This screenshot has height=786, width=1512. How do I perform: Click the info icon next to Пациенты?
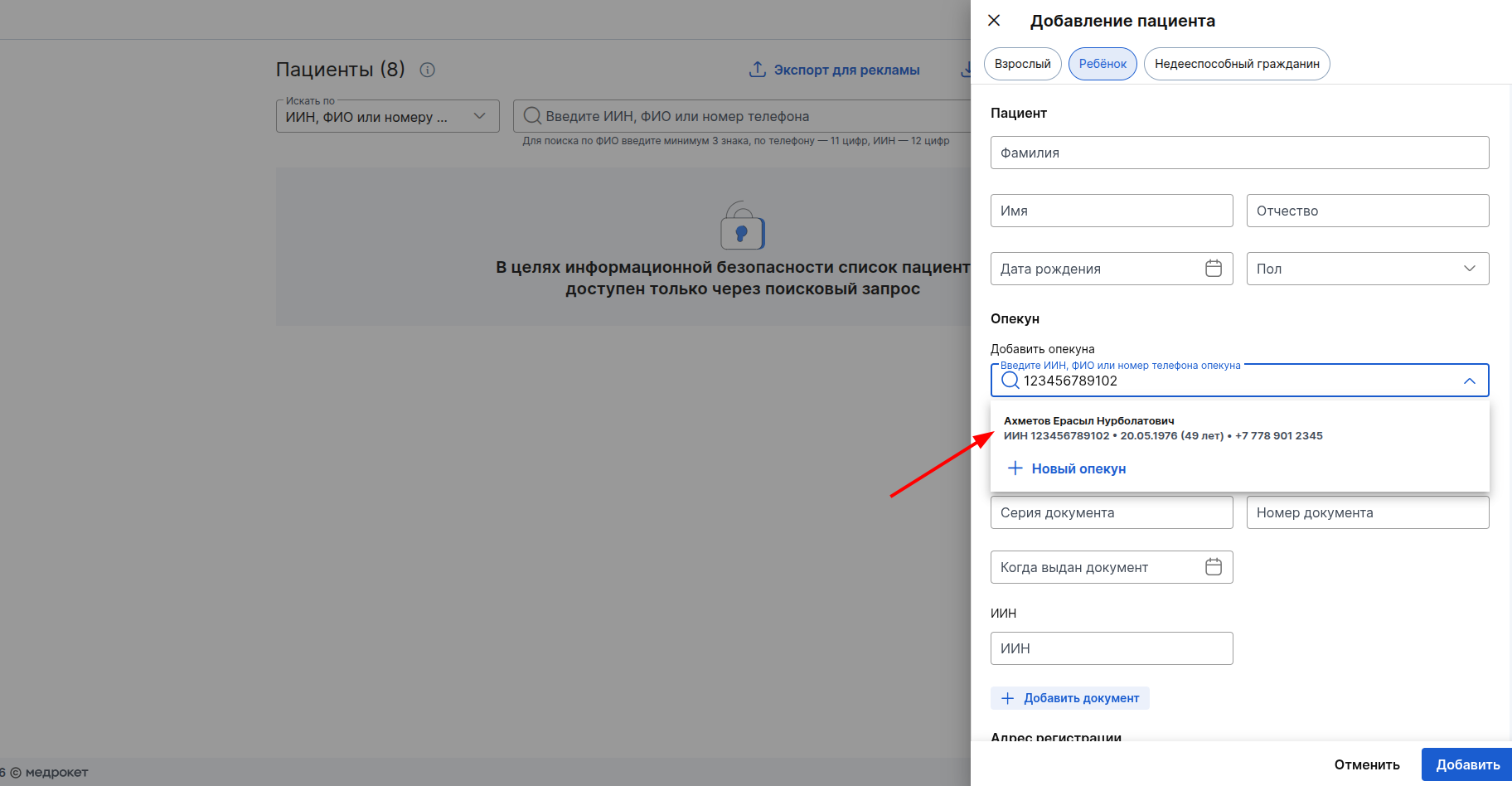(428, 70)
